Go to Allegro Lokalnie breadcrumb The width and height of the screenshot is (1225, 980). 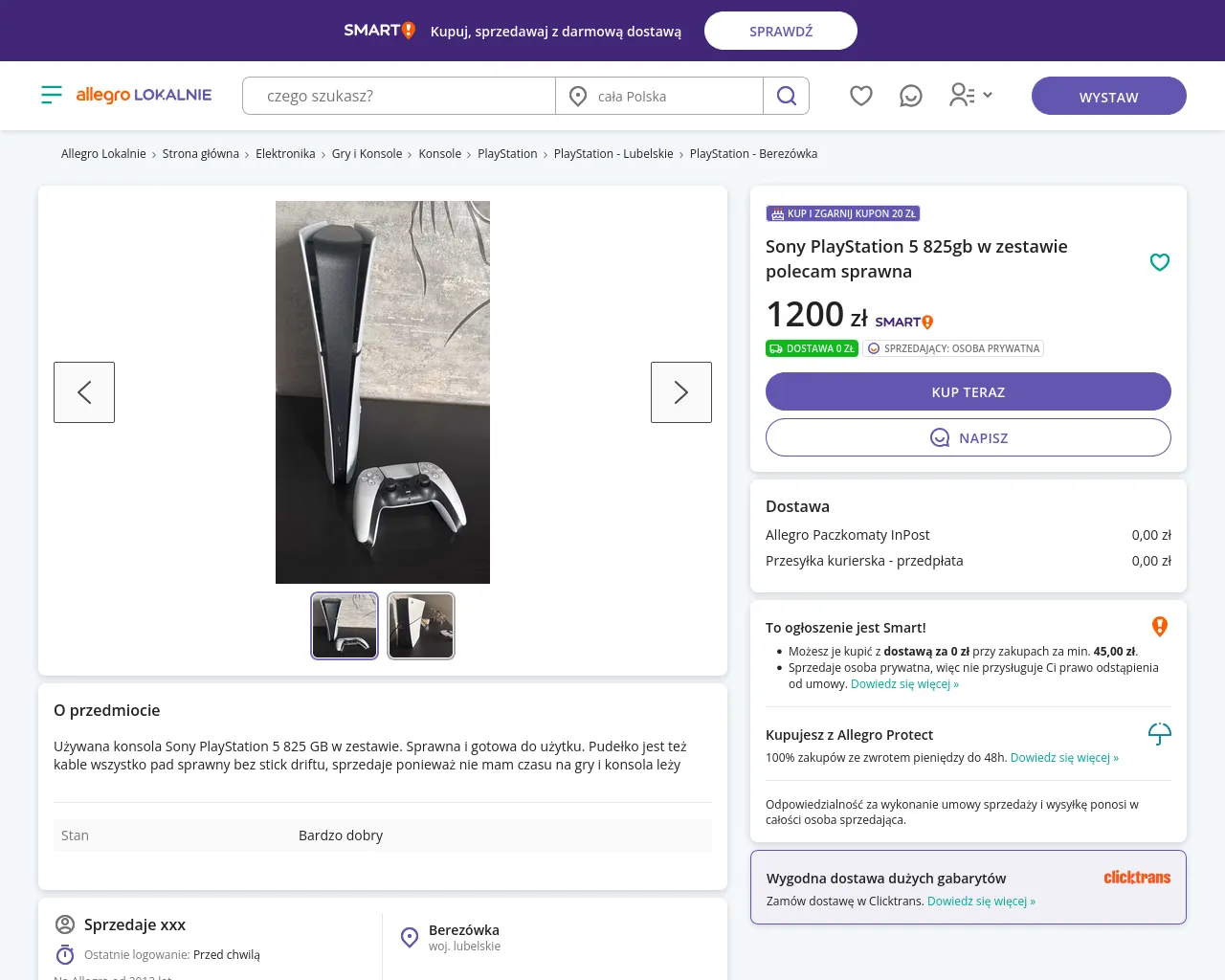103,154
